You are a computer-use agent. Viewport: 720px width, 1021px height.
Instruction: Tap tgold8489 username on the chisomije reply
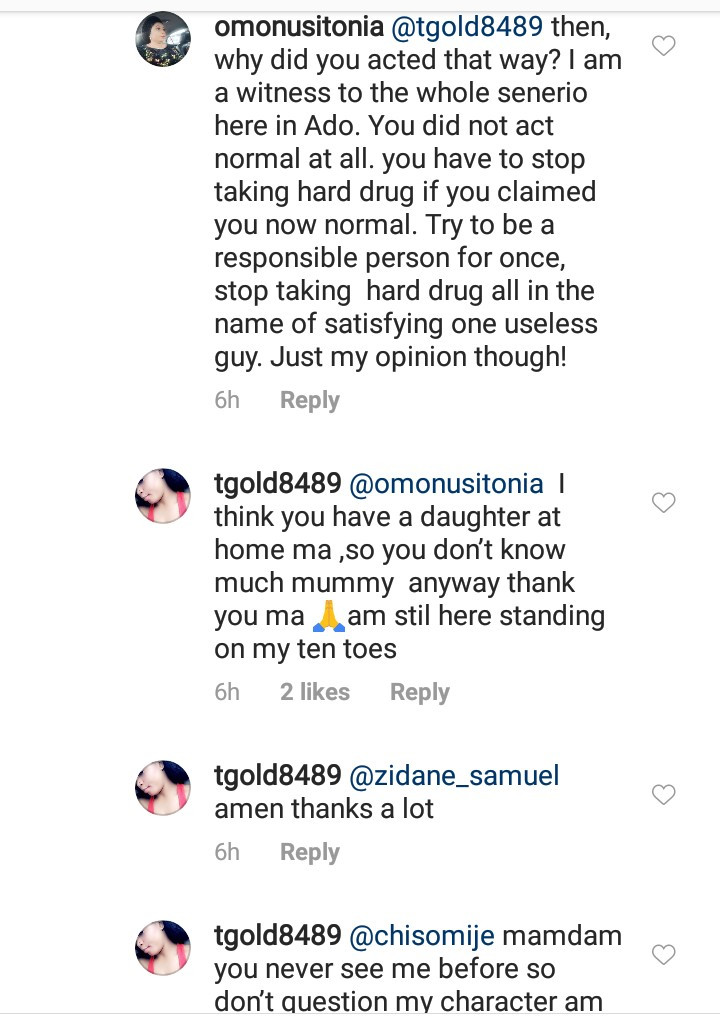coord(277,936)
